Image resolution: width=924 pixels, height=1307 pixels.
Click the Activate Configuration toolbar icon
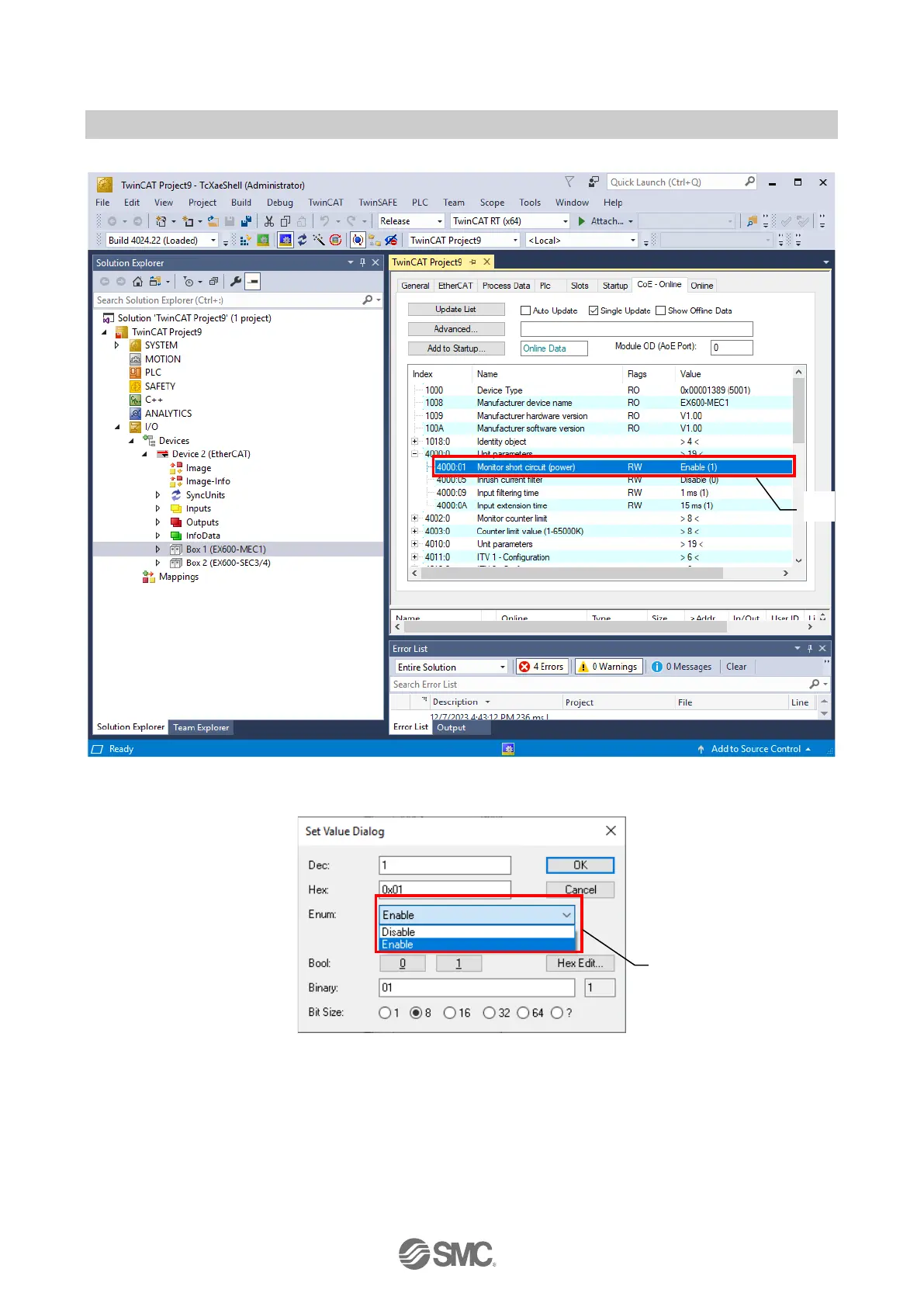[x=286, y=241]
